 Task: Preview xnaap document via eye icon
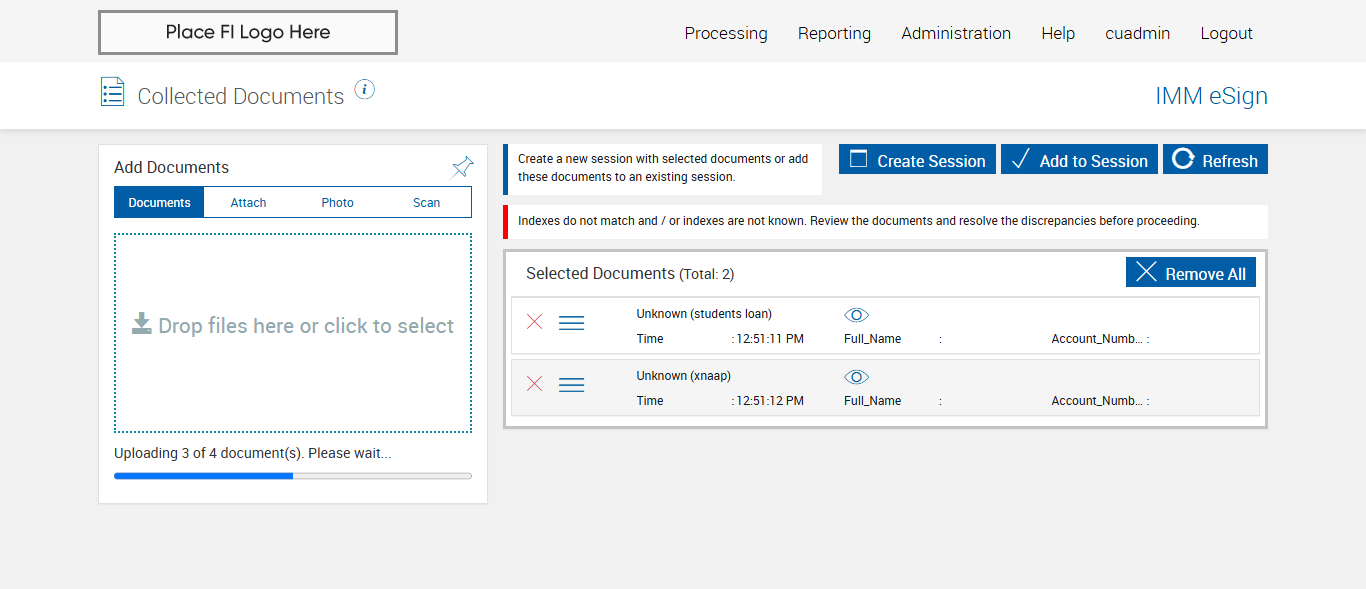[856, 377]
